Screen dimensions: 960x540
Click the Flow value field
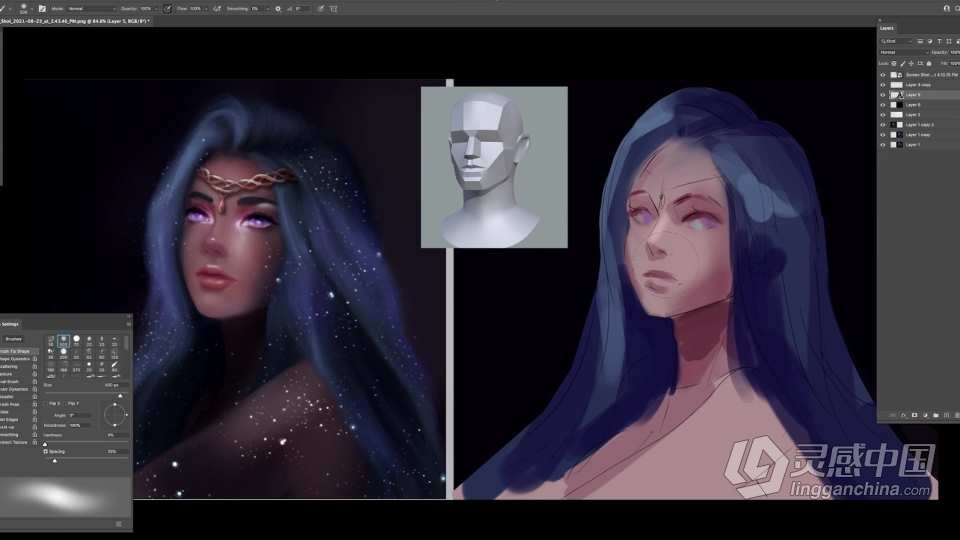[x=195, y=9]
